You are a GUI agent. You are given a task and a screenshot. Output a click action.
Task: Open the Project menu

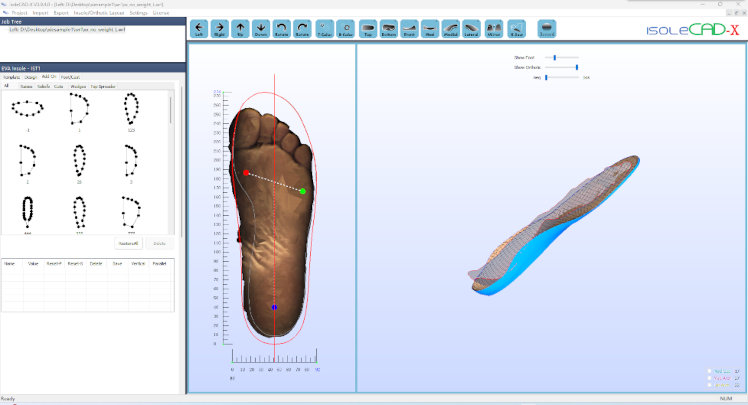coord(17,12)
